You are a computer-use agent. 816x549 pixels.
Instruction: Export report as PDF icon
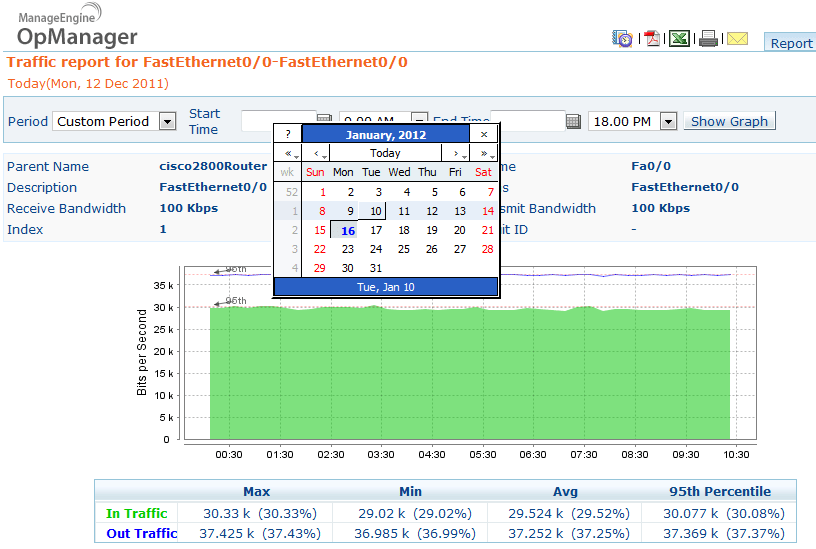652,39
